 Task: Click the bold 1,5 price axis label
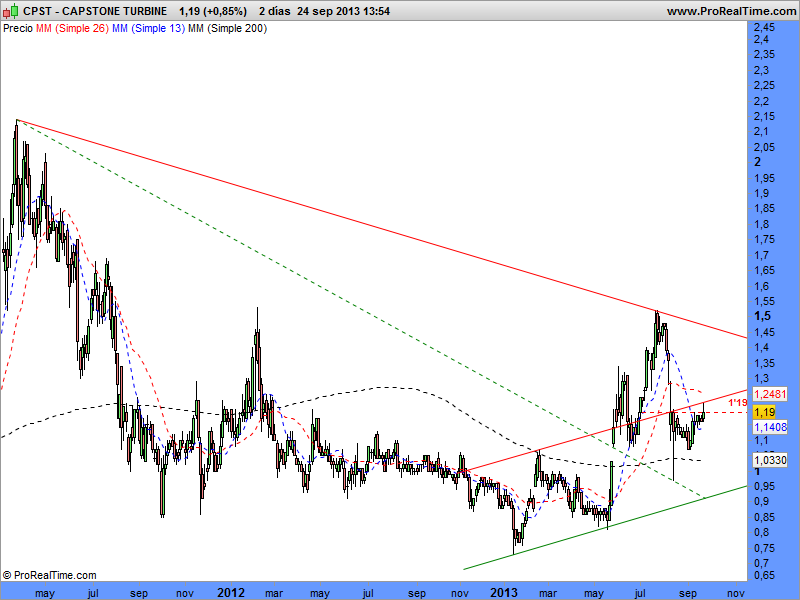pyautogui.click(x=762, y=316)
